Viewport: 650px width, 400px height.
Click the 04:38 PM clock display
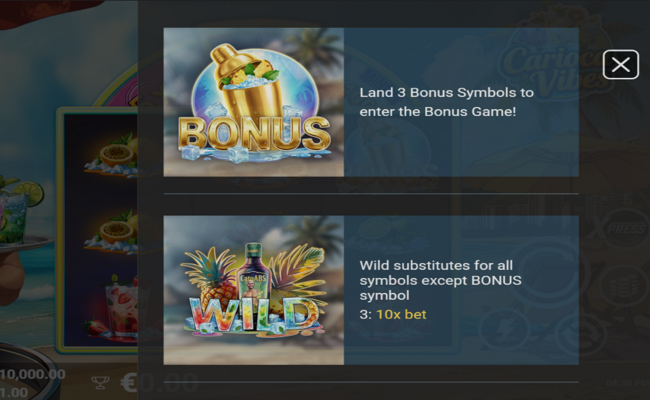click(627, 383)
